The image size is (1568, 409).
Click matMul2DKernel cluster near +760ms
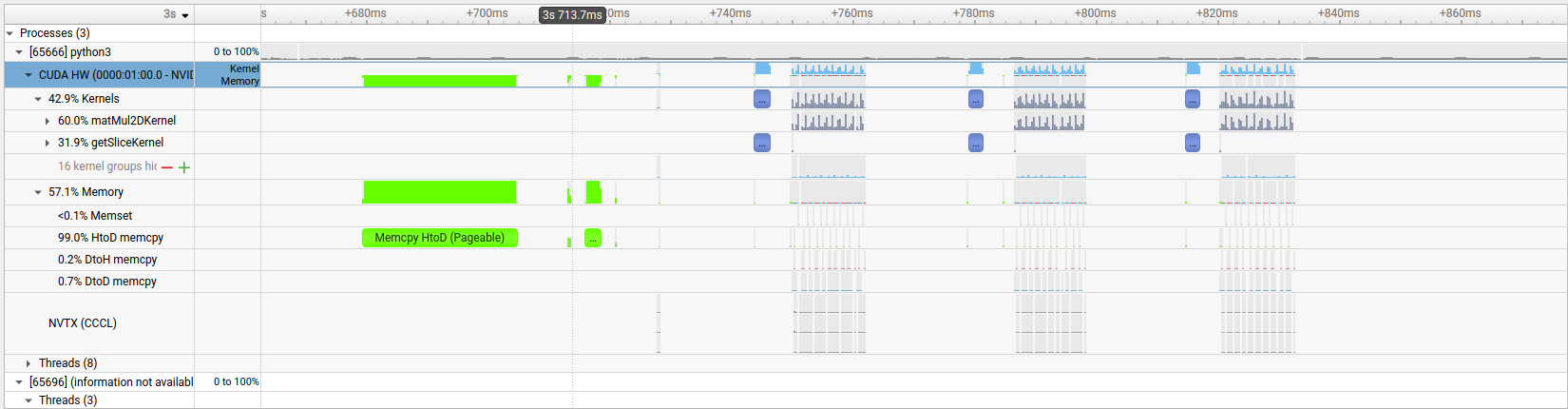coord(828,122)
